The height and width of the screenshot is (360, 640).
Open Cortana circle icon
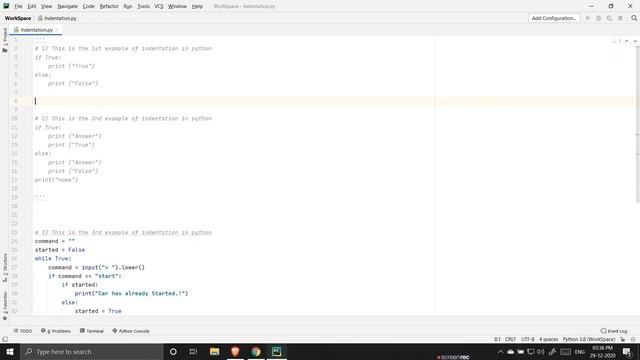pos(173,351)
